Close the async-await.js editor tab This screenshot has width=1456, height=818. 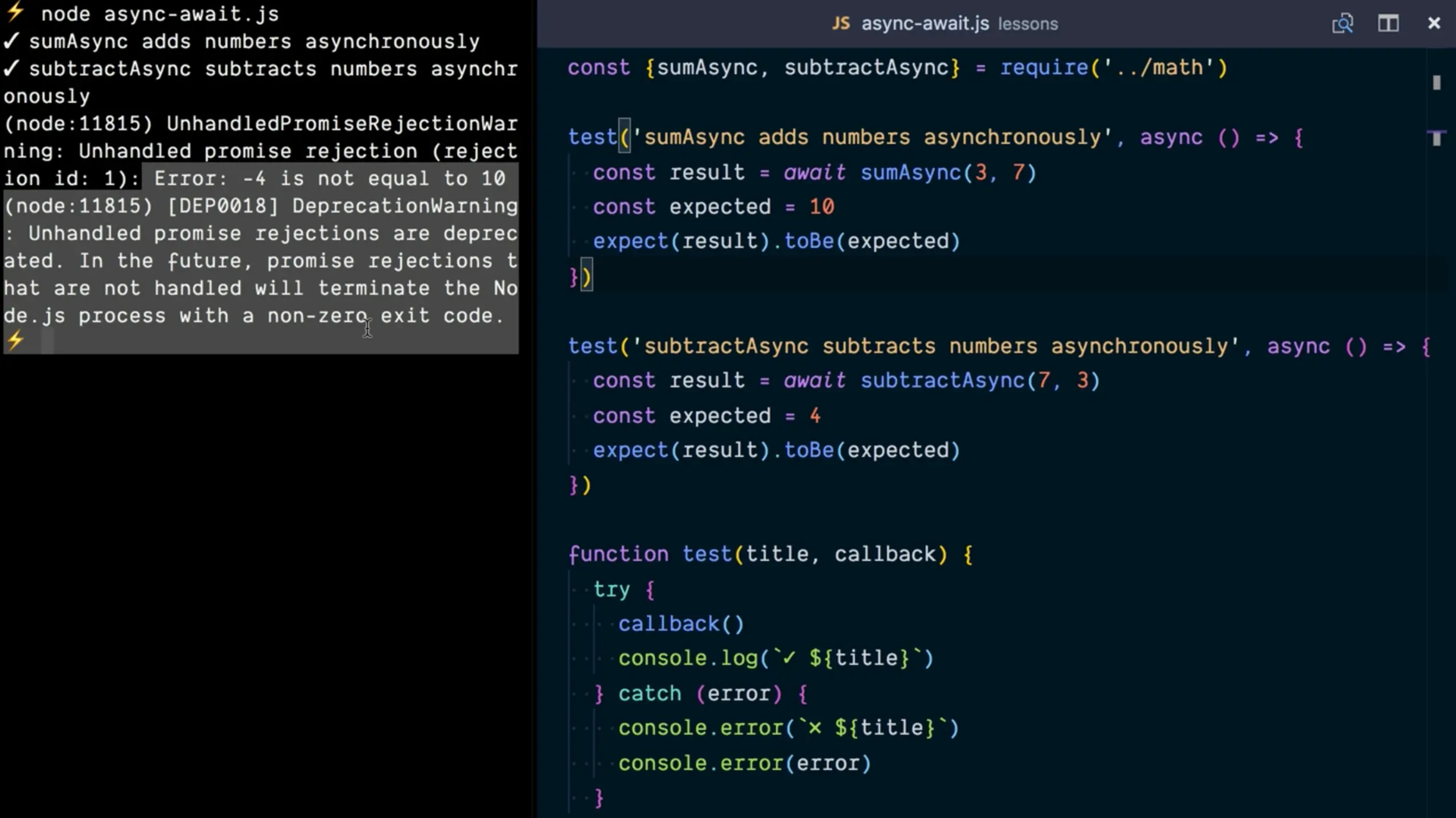click(1434, 23)
